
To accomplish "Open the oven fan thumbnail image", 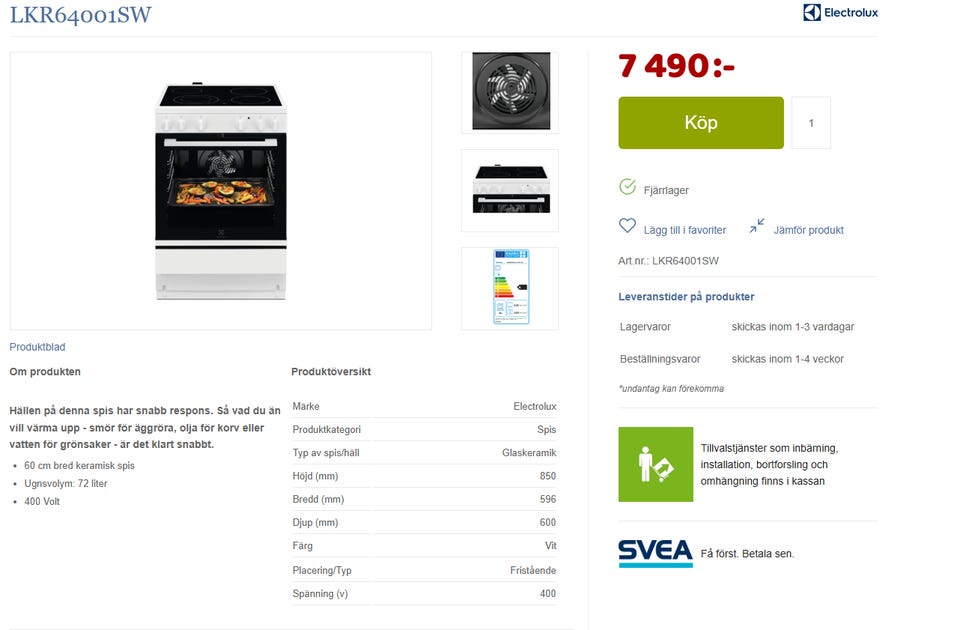I will coord(510,92).
